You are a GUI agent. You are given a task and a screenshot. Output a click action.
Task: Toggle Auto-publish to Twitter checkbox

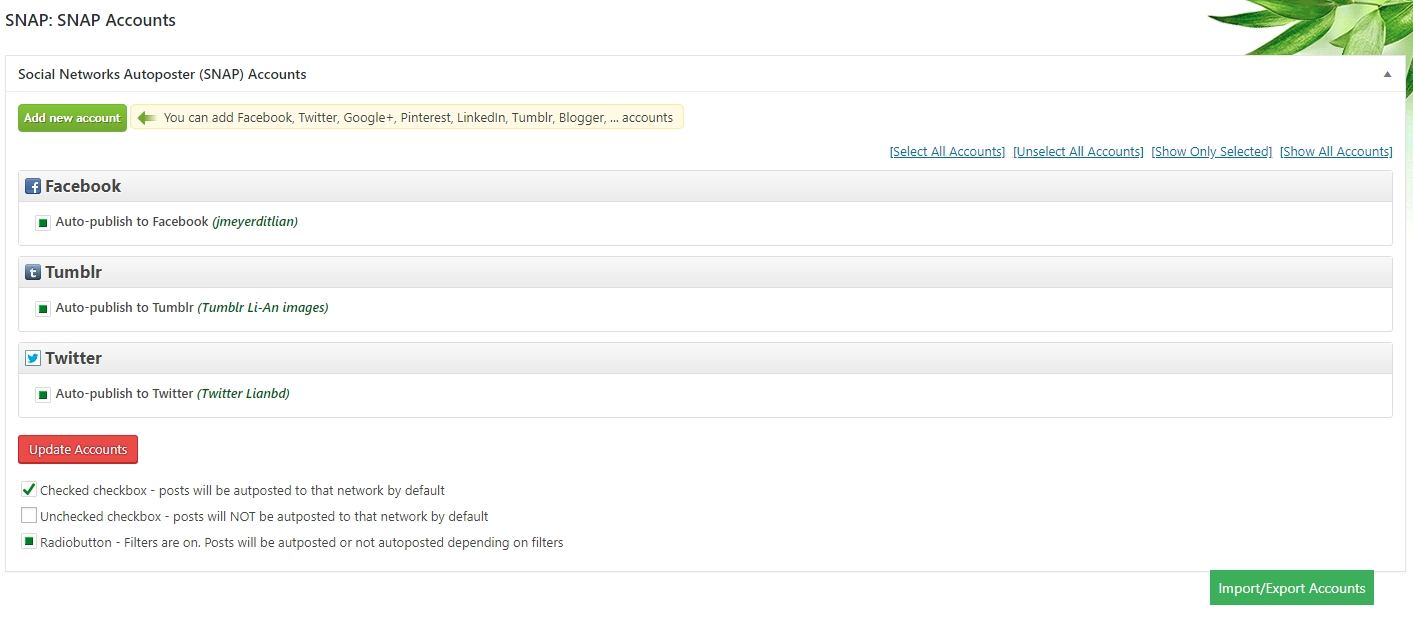tap(43, 394)
